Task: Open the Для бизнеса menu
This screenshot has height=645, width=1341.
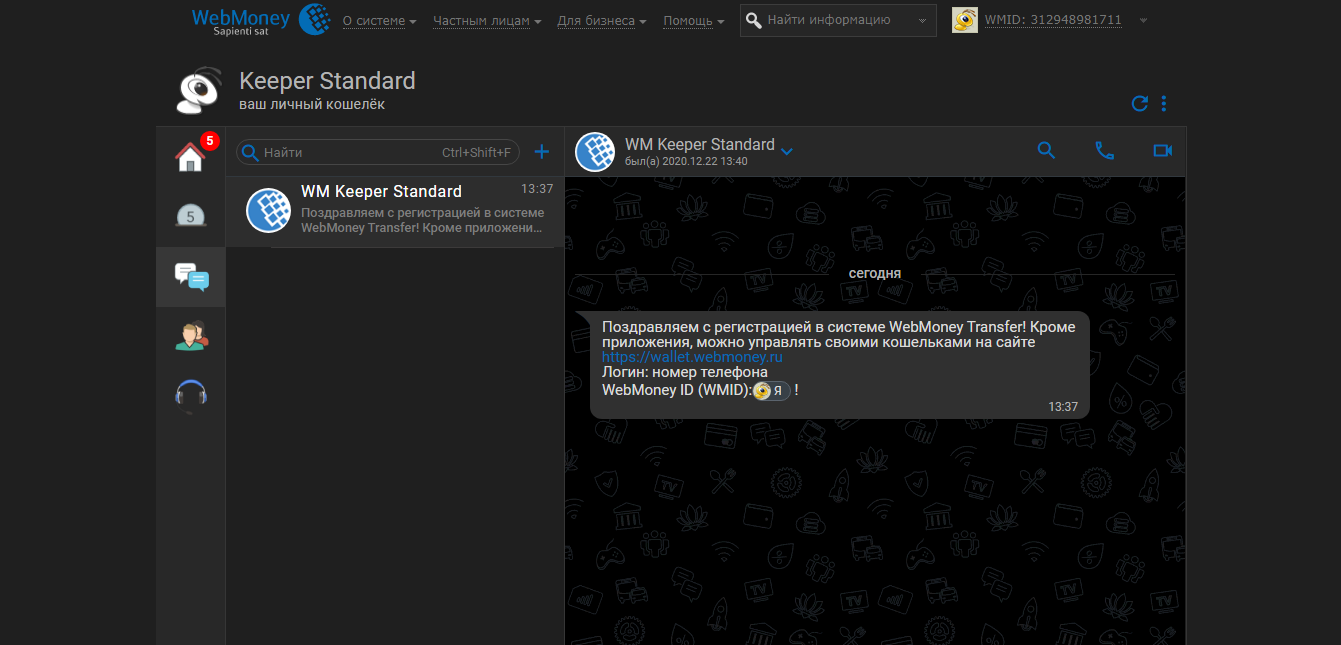Action: pyautogui.click(x=601, y=20)
